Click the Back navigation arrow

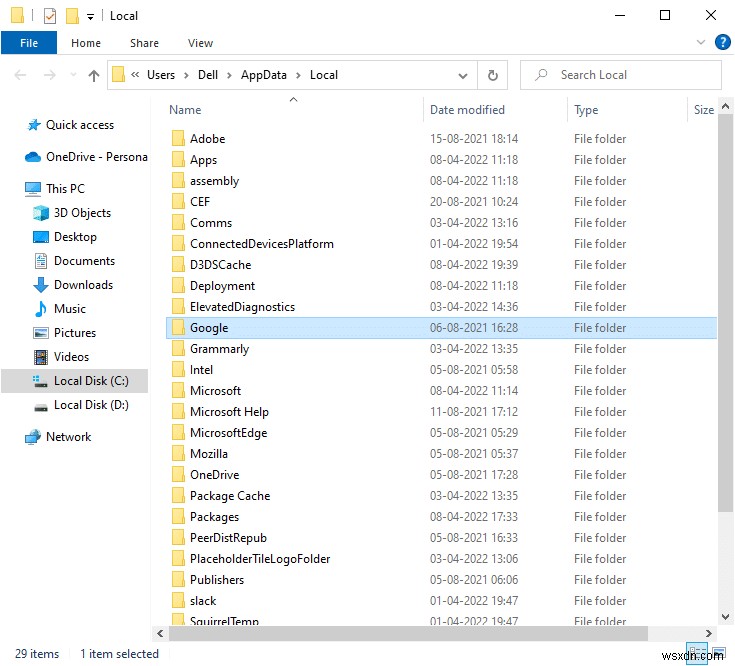pyautogui.click(x=20, y=75)
